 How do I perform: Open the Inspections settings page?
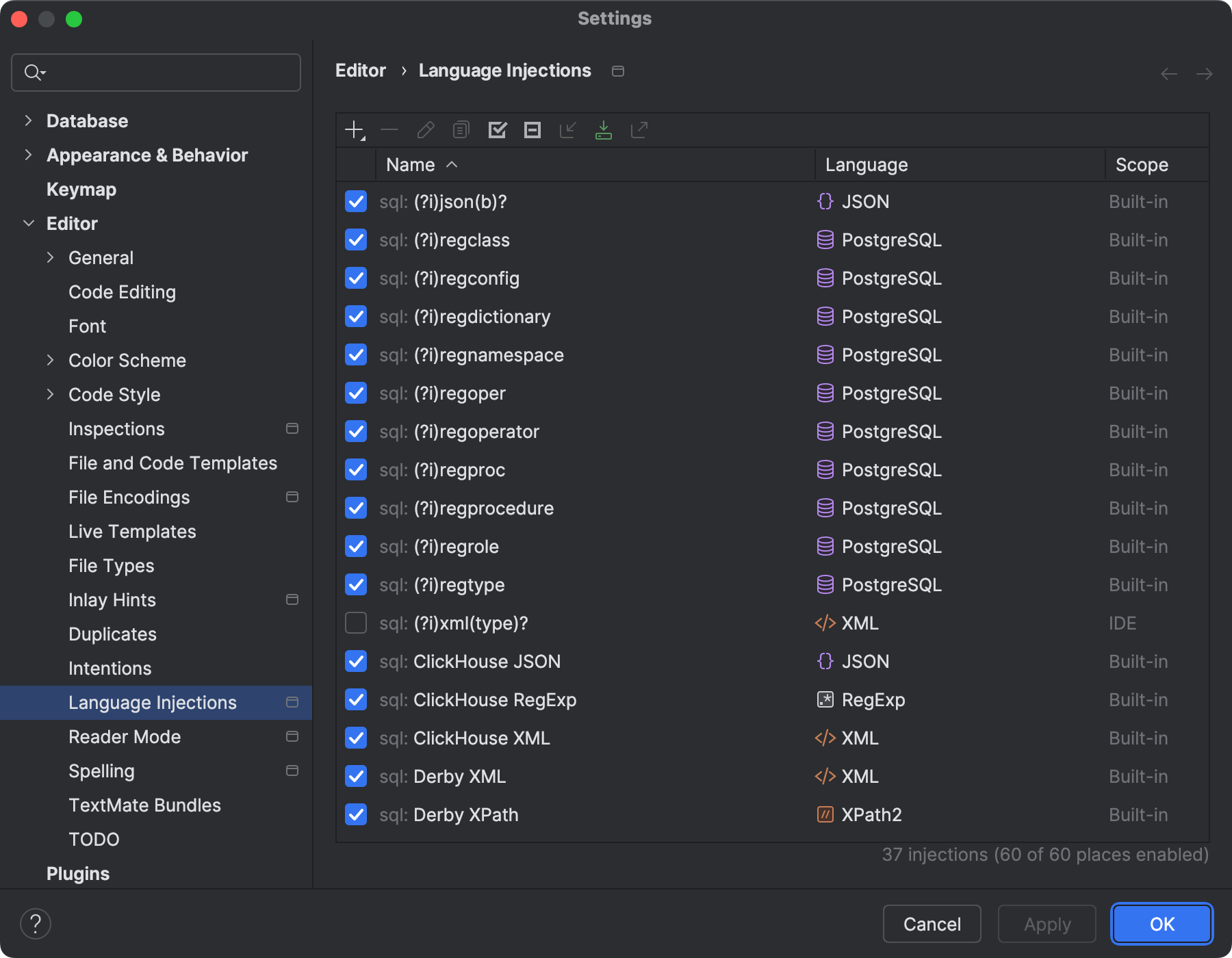(117, 428)
